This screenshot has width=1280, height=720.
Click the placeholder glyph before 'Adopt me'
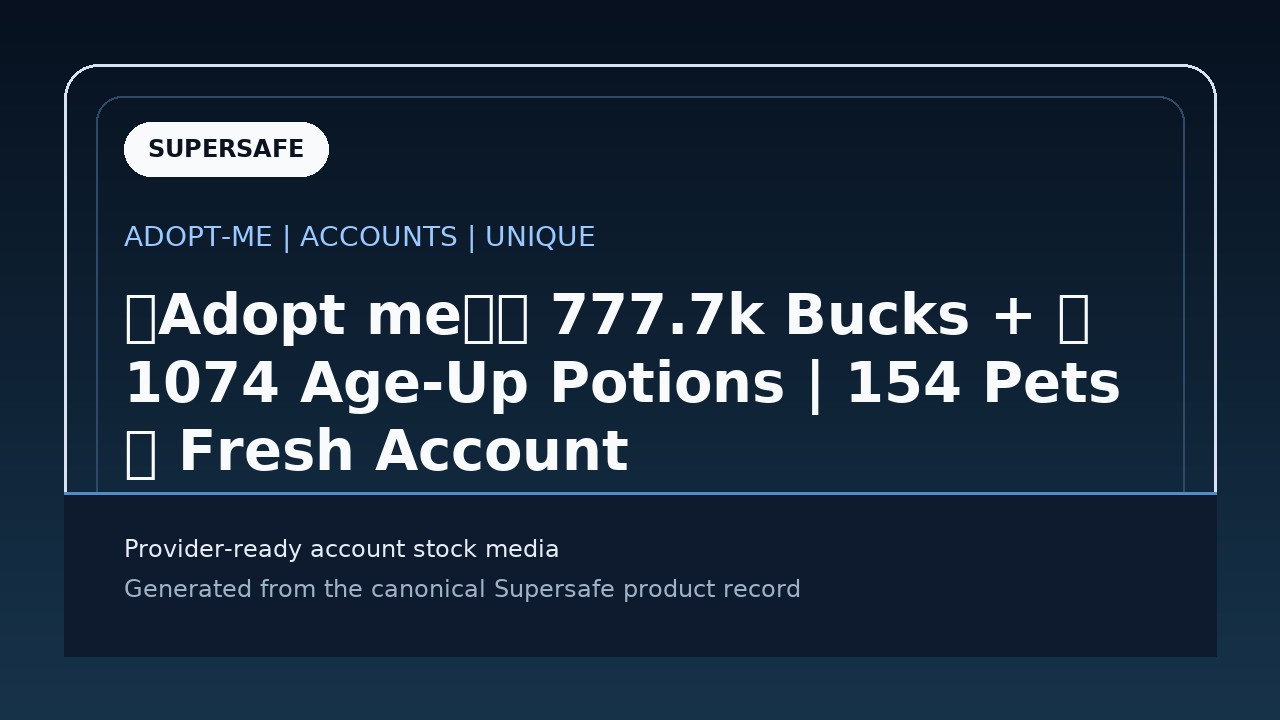pyautogui.click(x=140, y=317)
